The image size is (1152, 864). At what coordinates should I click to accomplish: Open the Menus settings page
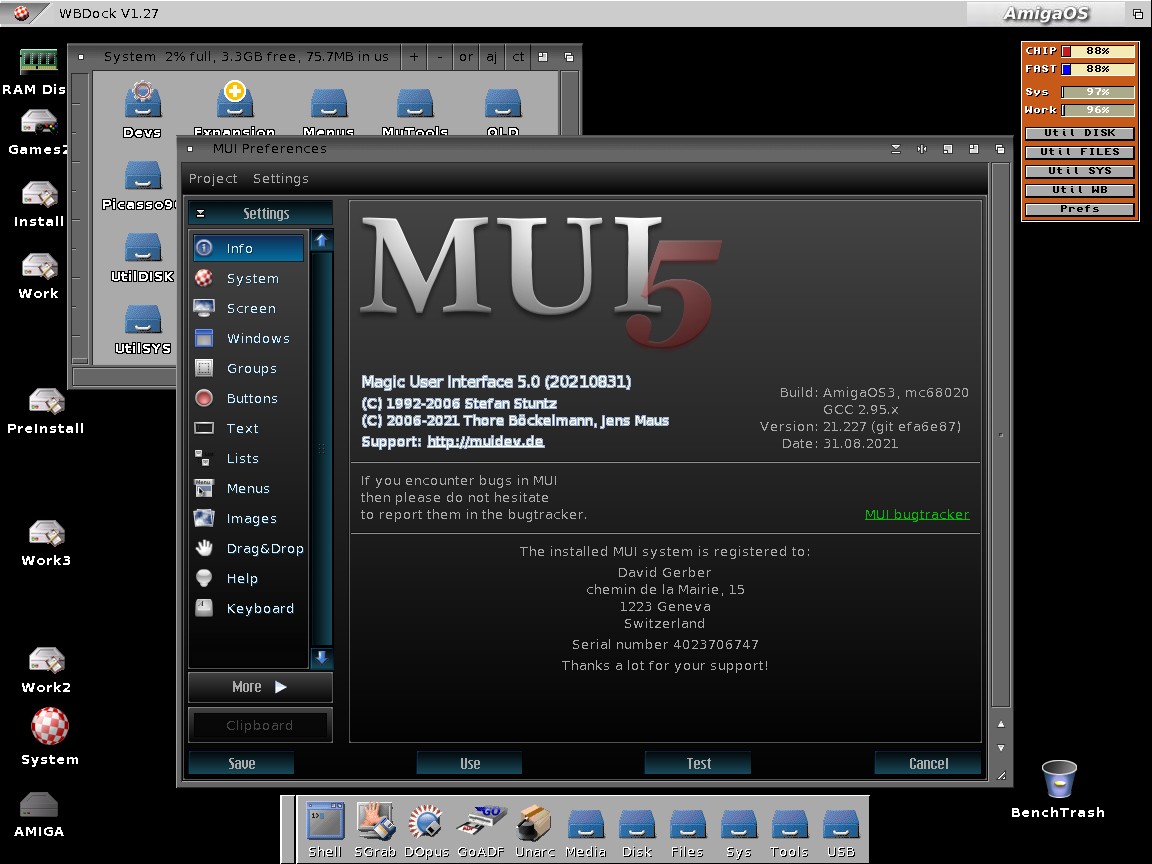tap(248, 489)
